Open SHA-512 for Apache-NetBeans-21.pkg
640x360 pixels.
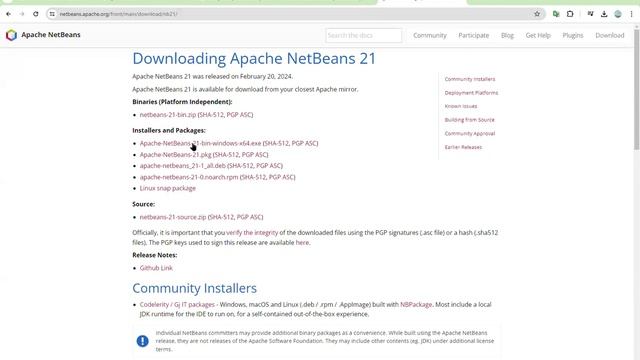227,155
